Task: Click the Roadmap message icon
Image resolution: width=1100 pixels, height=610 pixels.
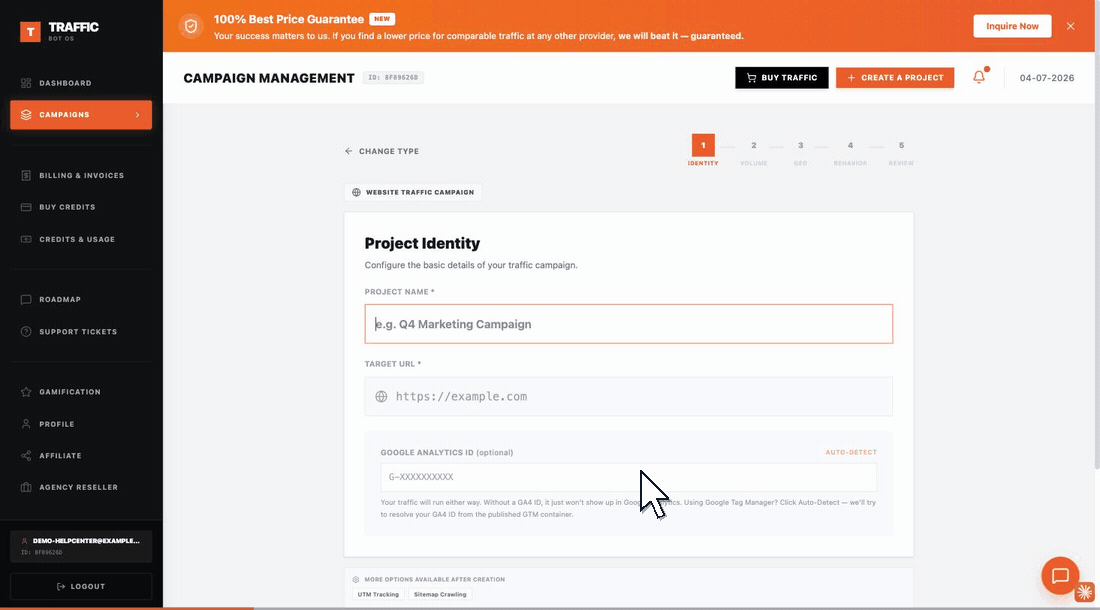Action: 26,299
